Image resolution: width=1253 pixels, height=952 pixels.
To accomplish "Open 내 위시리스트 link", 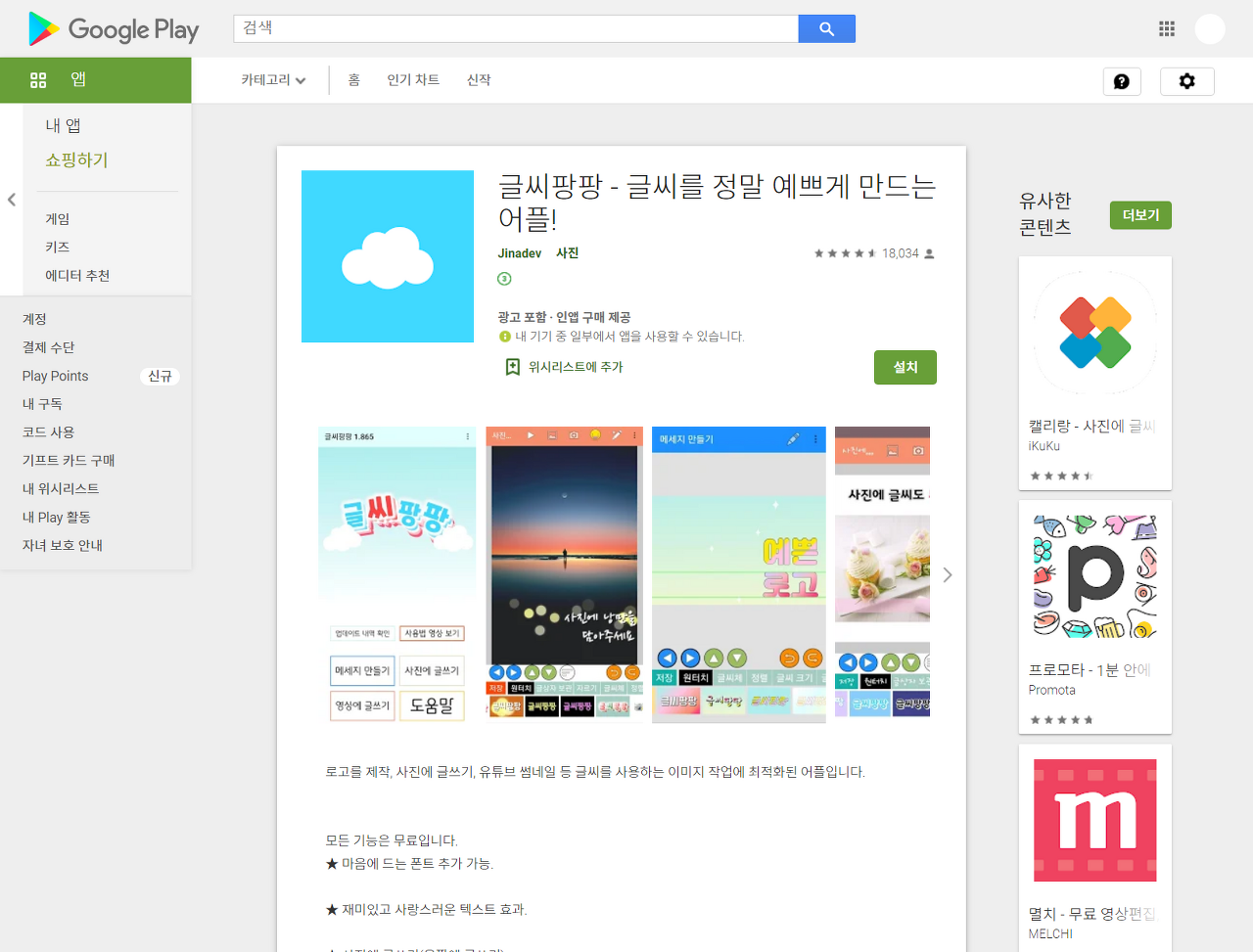I will [x=61, y=489].
